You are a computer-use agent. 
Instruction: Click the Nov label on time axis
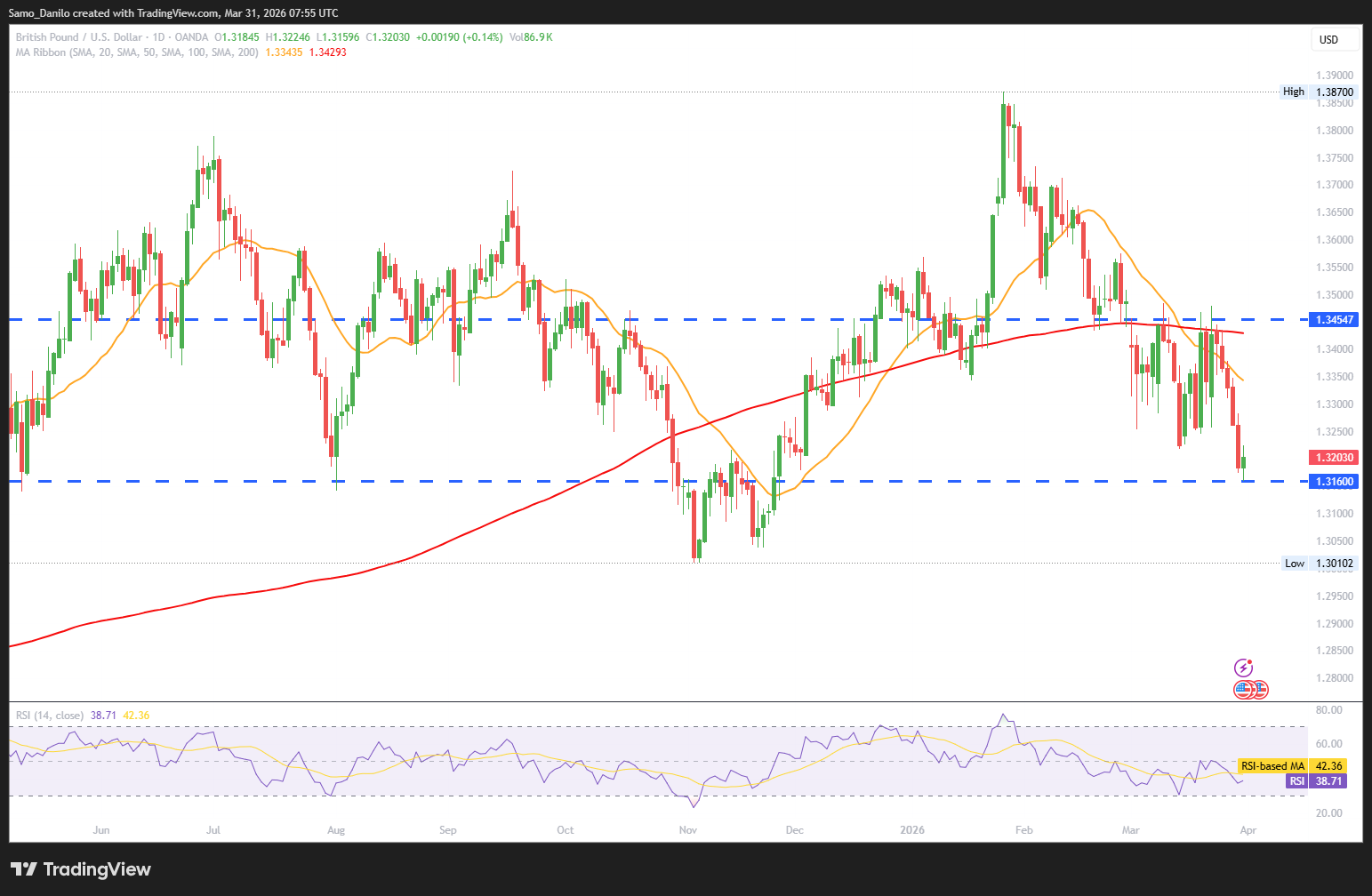[688, 830]
